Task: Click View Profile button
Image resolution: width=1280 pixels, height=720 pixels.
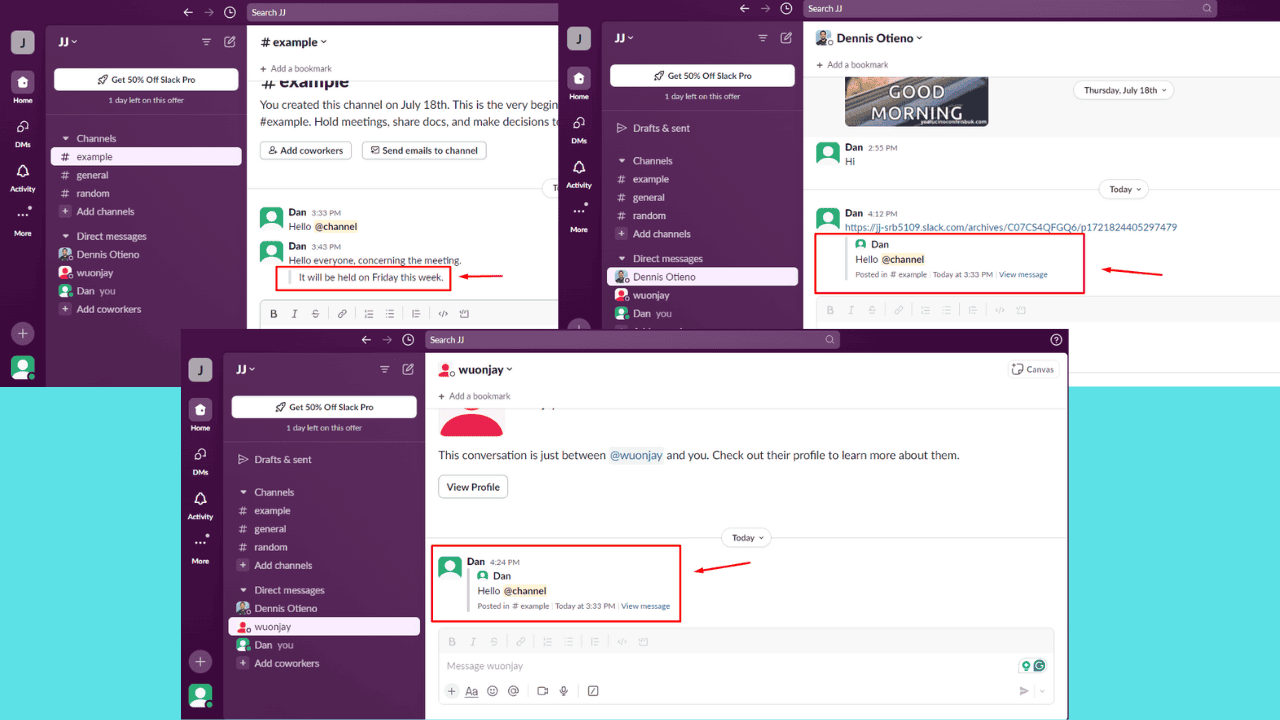Action: point(473,487)
